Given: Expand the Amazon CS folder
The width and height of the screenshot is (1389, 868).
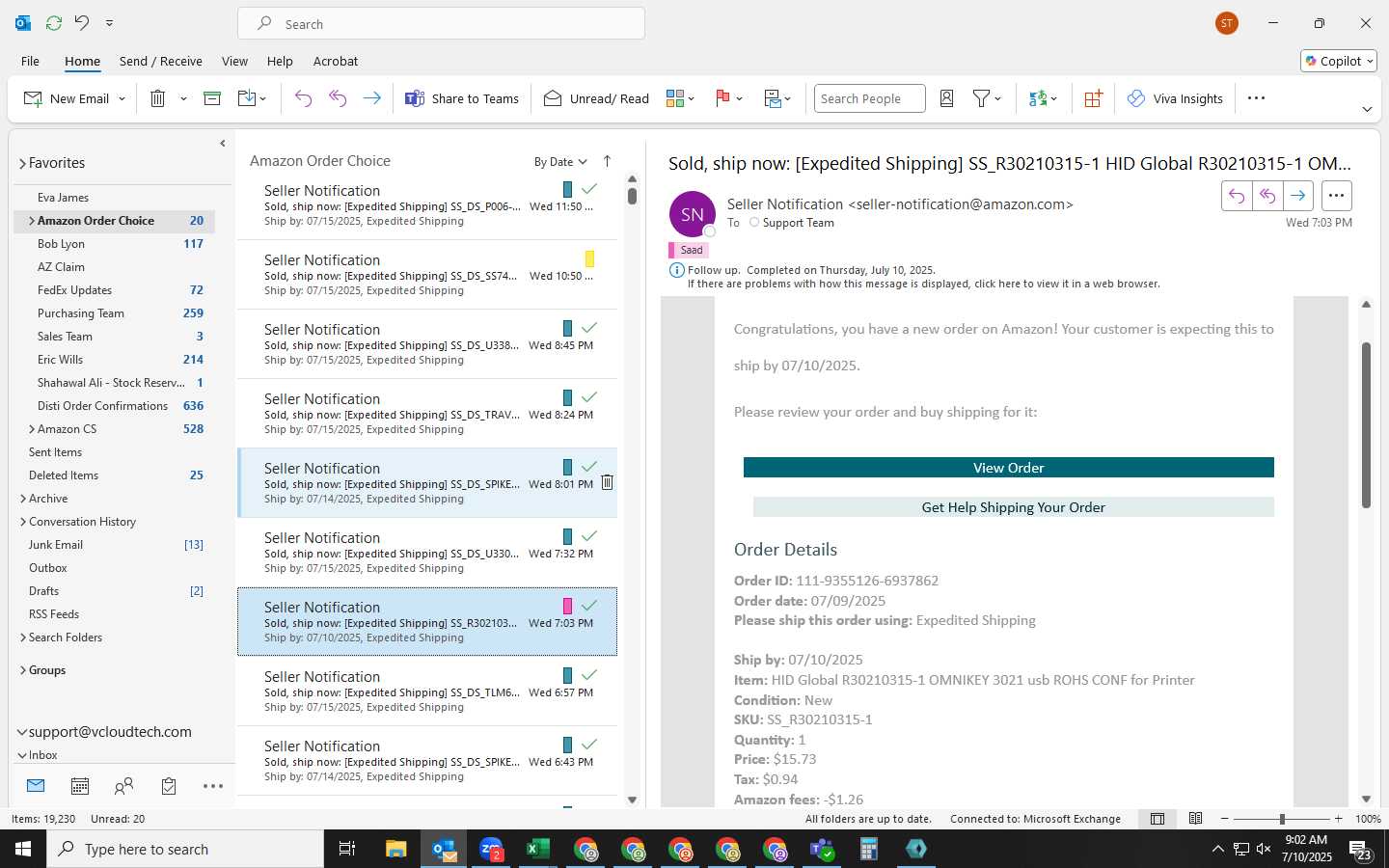Looking at the screenshot, I should pos(32,429).
